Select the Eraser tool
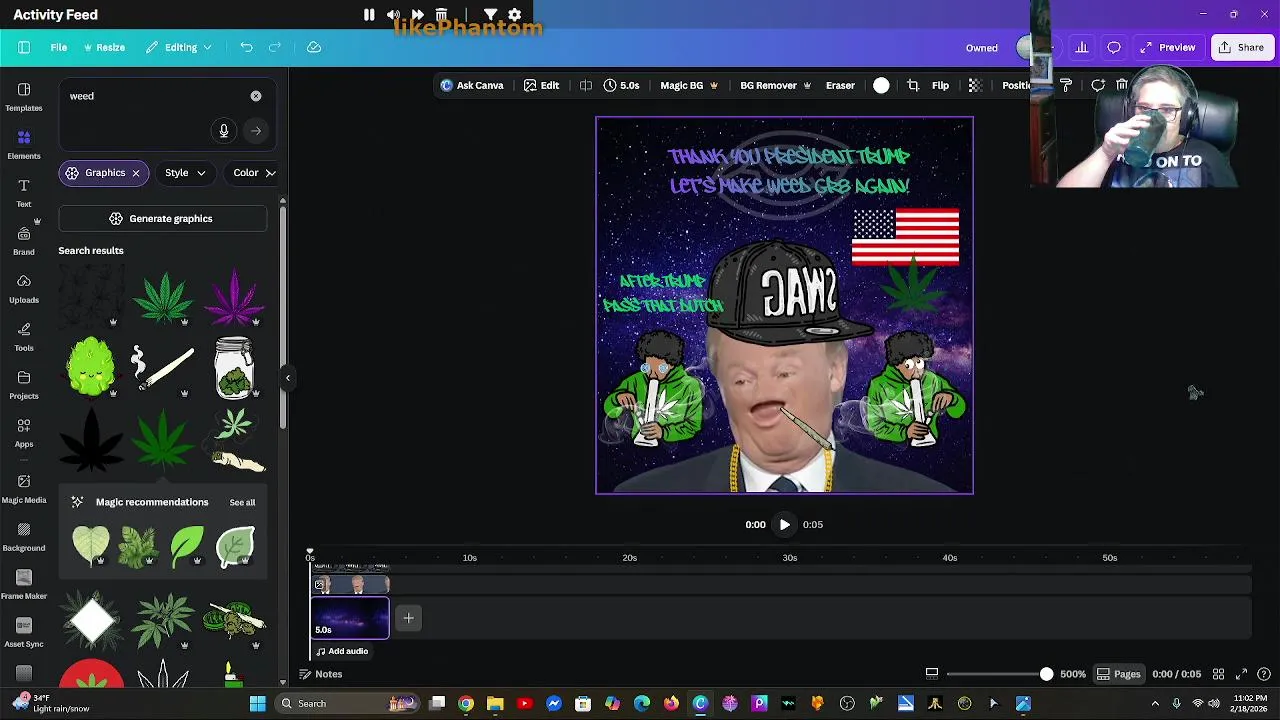The image size is (1280, 720). point(840,86)
